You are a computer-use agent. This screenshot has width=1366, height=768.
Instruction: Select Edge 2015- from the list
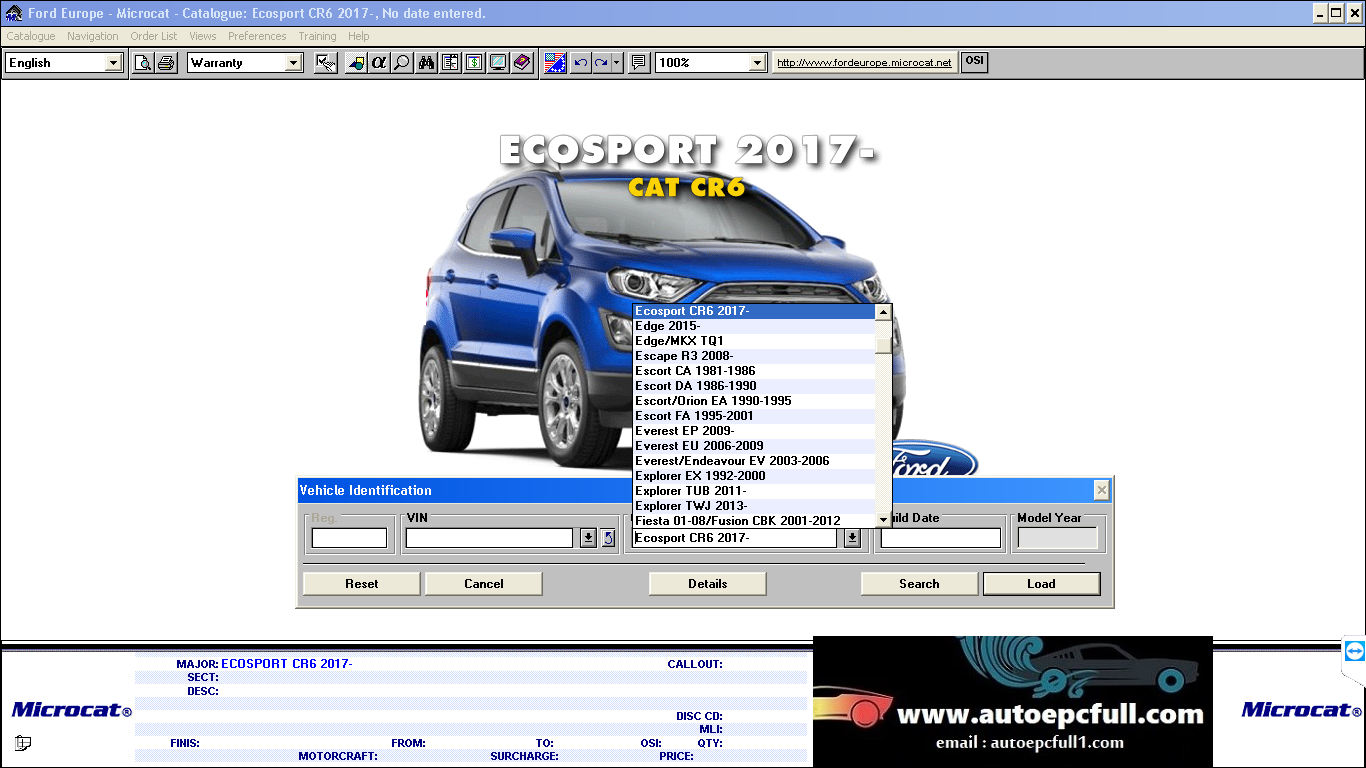[x=754, y=326]
